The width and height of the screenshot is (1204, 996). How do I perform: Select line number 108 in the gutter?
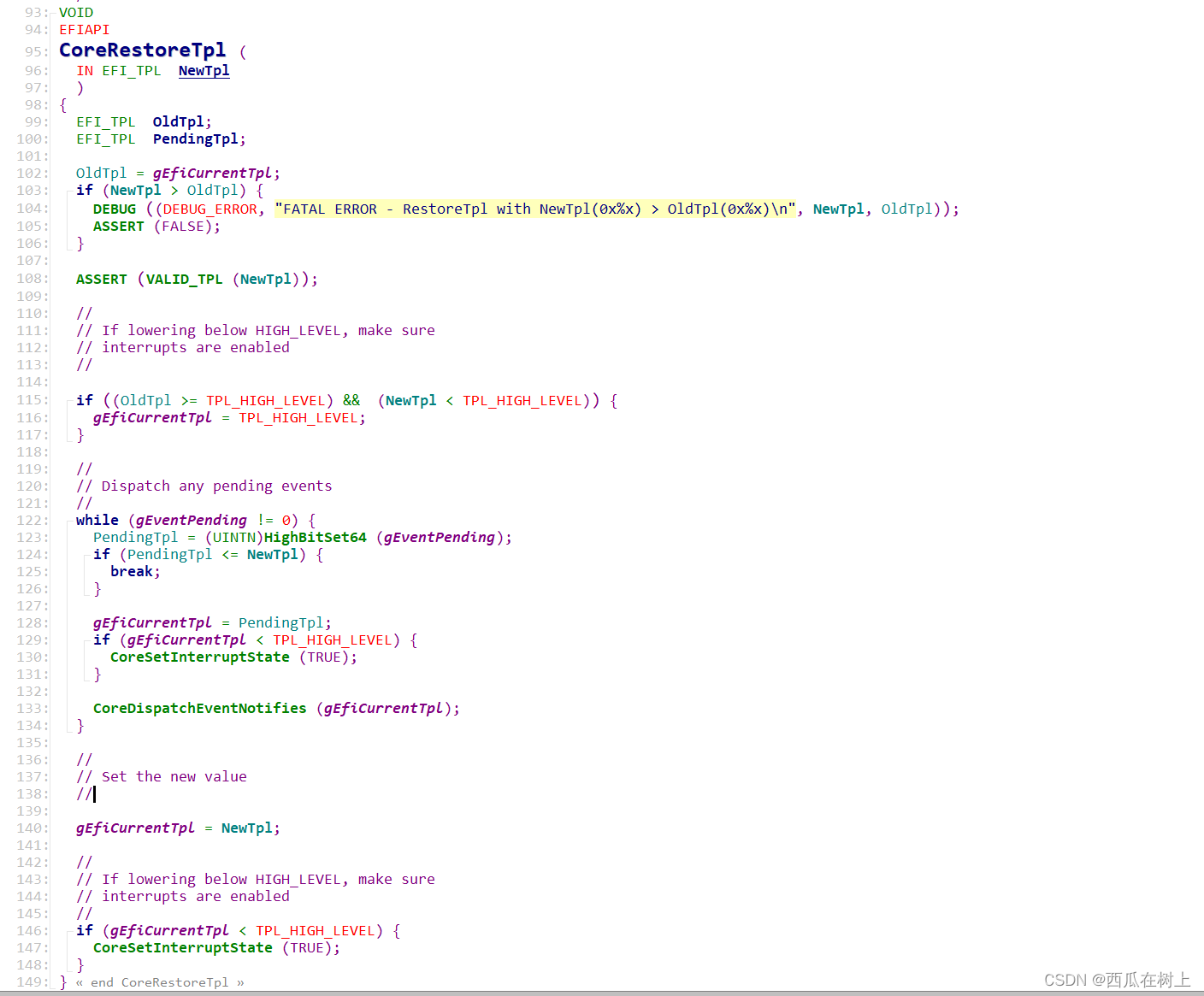point(31,279)
